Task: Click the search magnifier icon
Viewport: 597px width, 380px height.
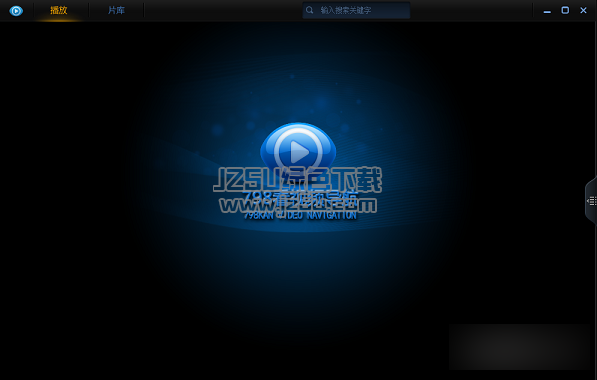Action: tap(310, 10)
